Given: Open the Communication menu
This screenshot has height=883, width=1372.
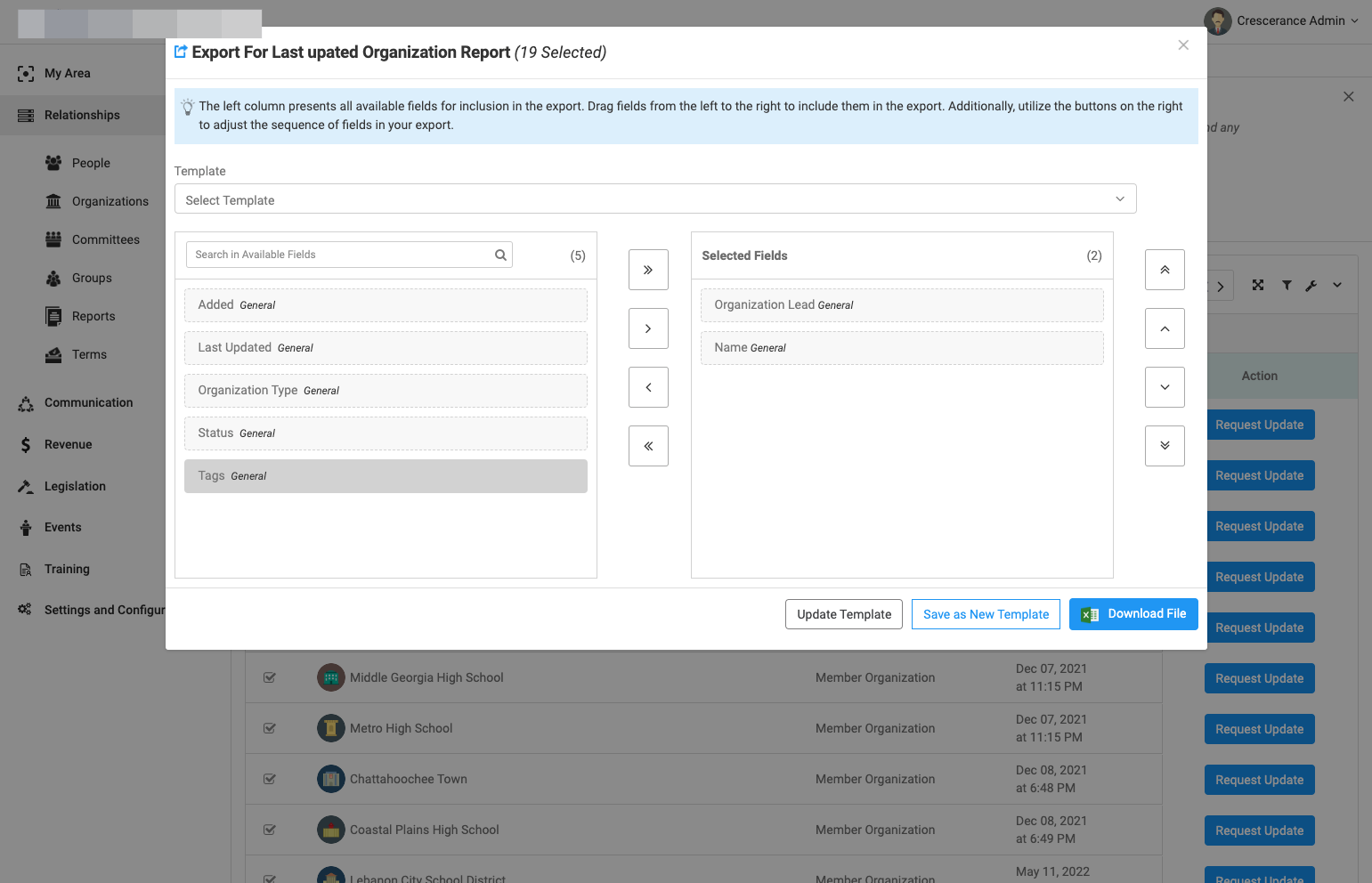Looking at the screenshot, I should pos(88,402).
